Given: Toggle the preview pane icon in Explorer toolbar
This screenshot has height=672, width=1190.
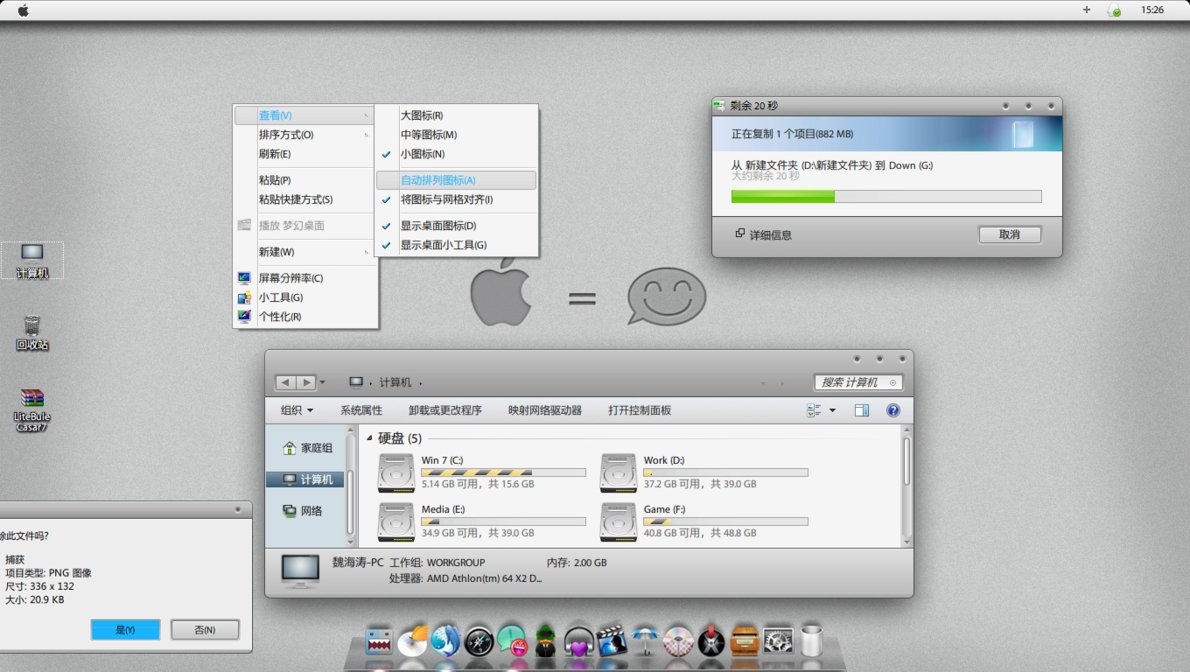Looking at the screenshot, I should tap(861, 410).
